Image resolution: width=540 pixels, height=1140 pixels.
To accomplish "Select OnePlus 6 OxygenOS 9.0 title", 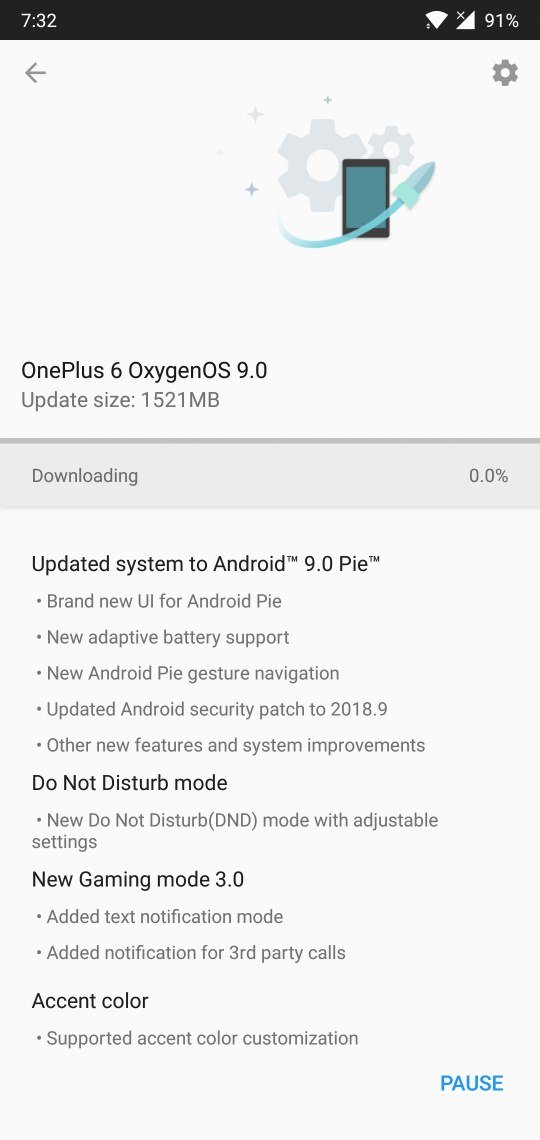I will (x=144, y=371).
